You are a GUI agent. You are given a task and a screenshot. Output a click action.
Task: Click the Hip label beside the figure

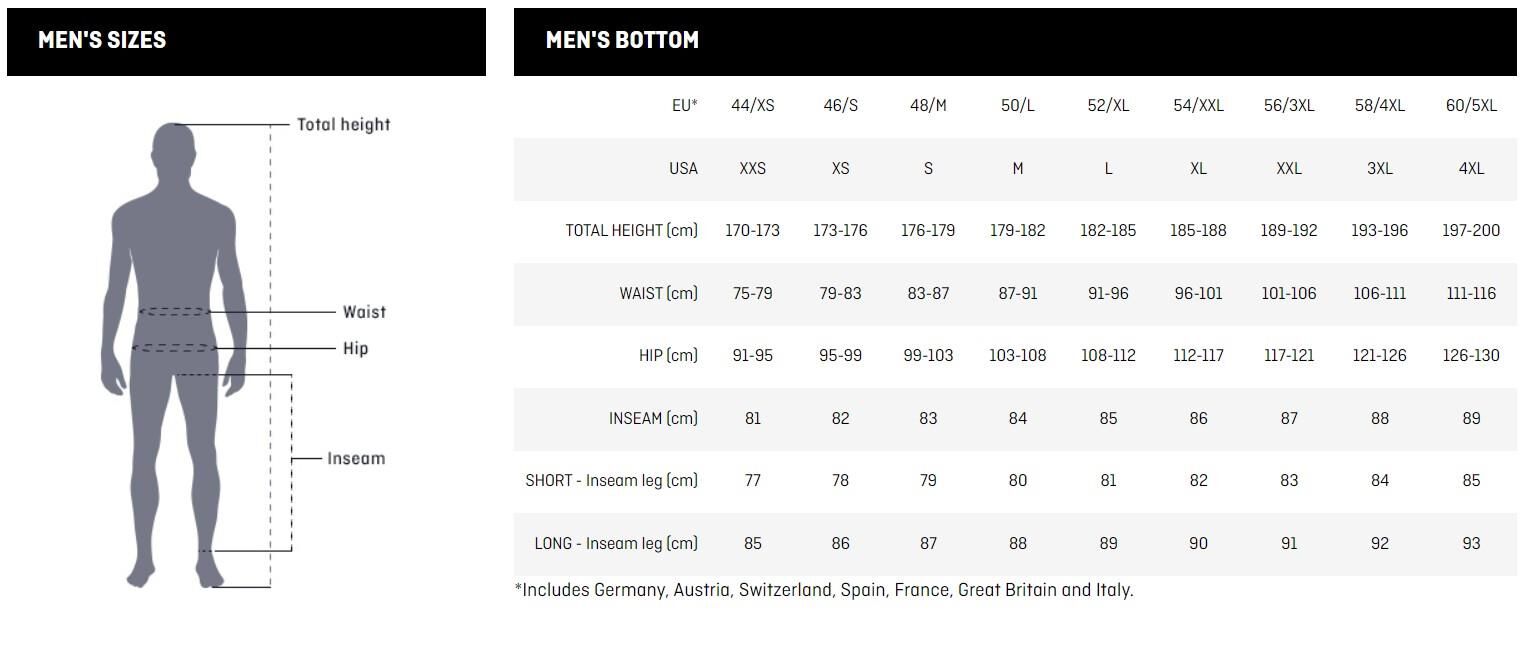coord(355,349)
